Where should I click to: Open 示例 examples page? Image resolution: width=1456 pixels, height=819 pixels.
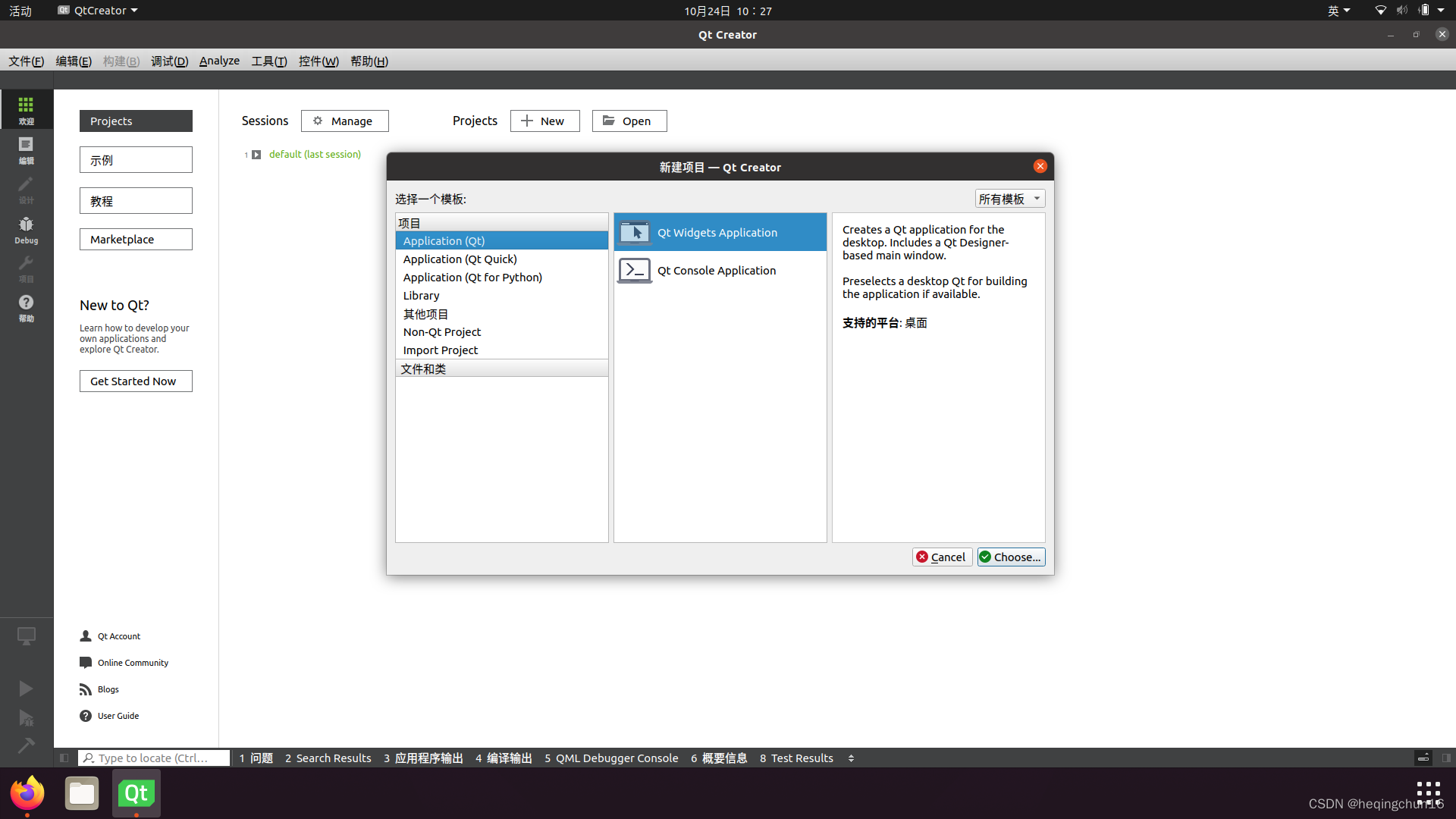(x=136, y=160)
